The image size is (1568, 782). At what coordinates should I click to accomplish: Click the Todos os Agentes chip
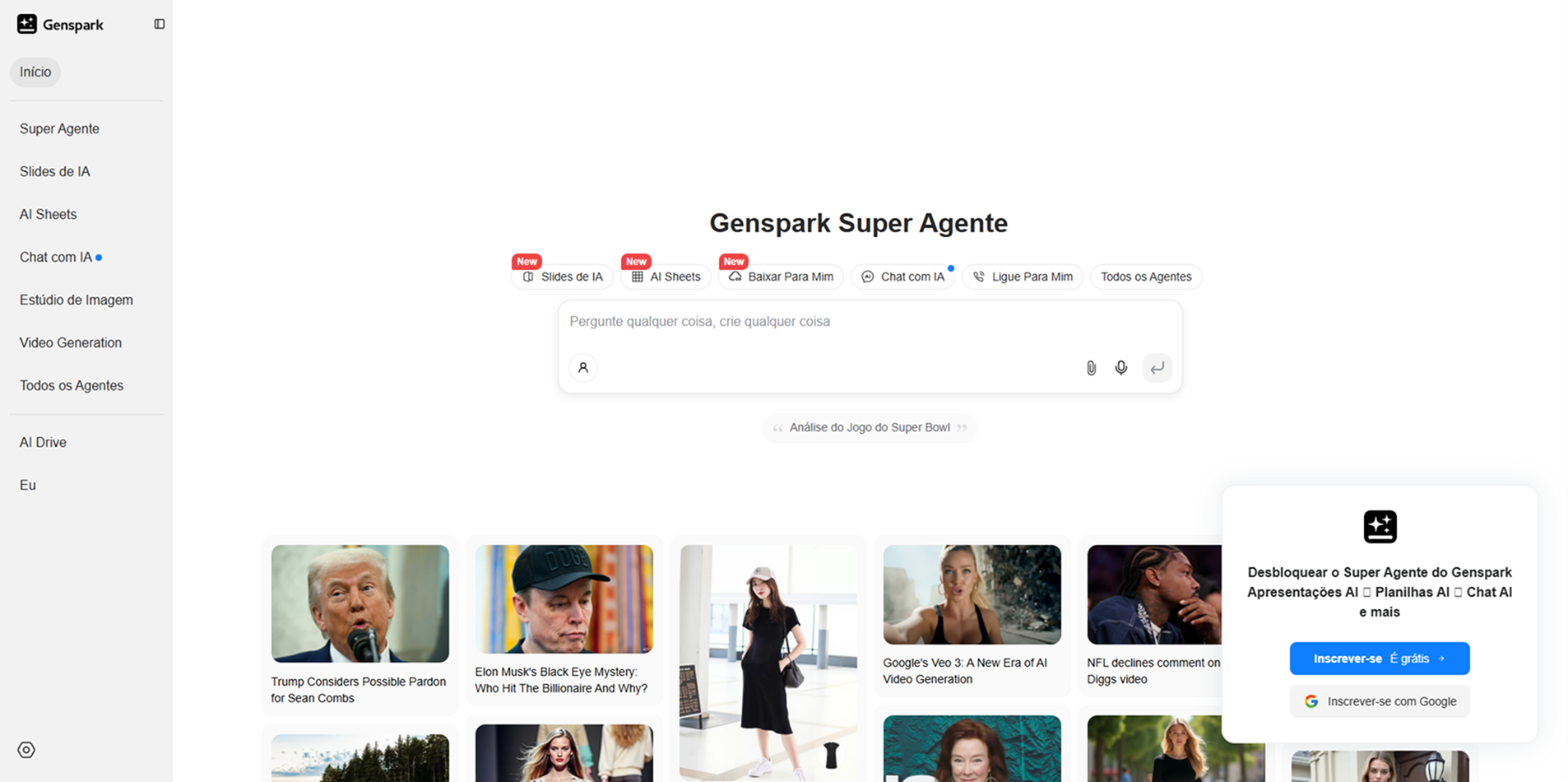click(1146, 277)
